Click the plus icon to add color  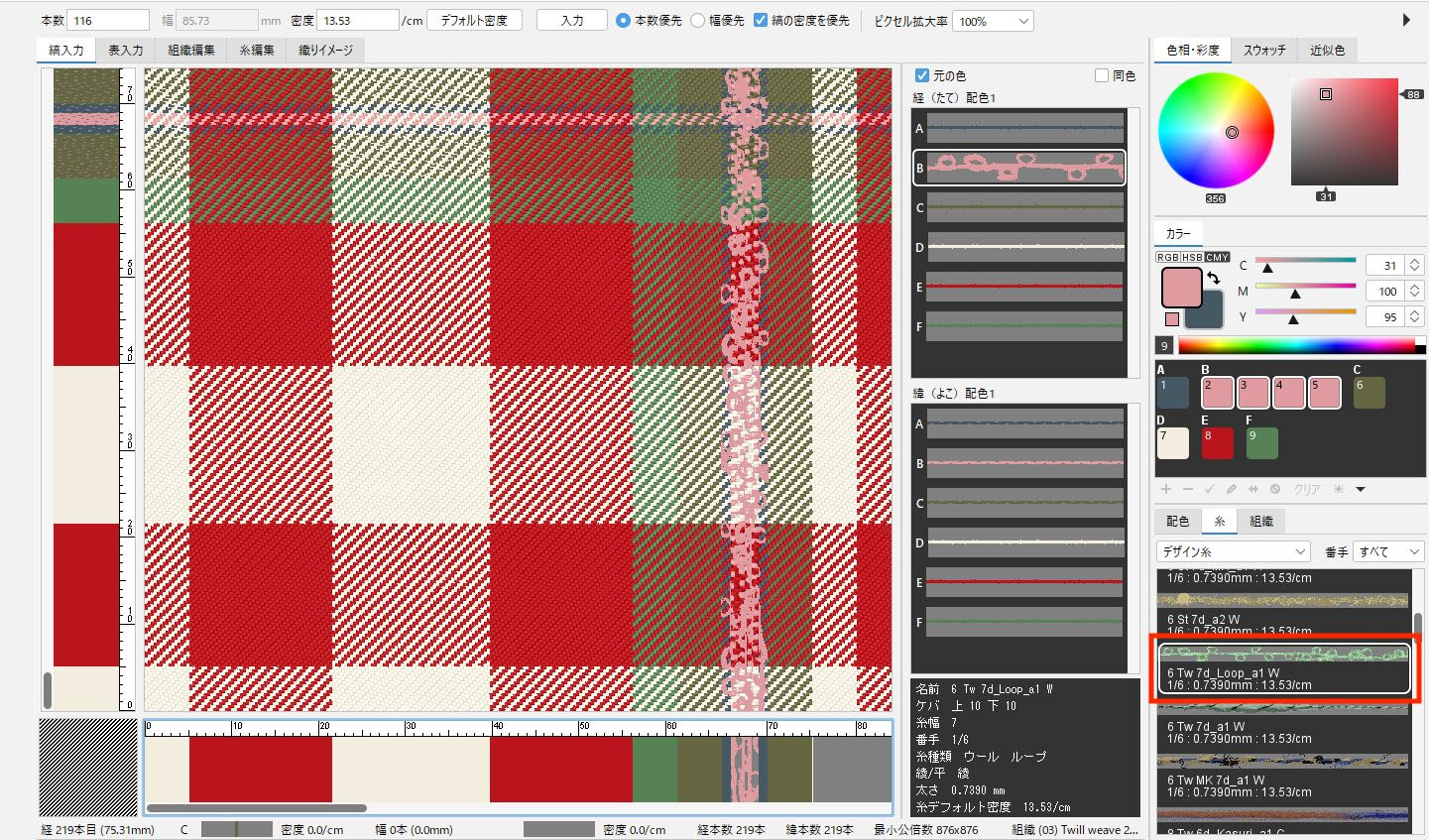coord(1166,489)
